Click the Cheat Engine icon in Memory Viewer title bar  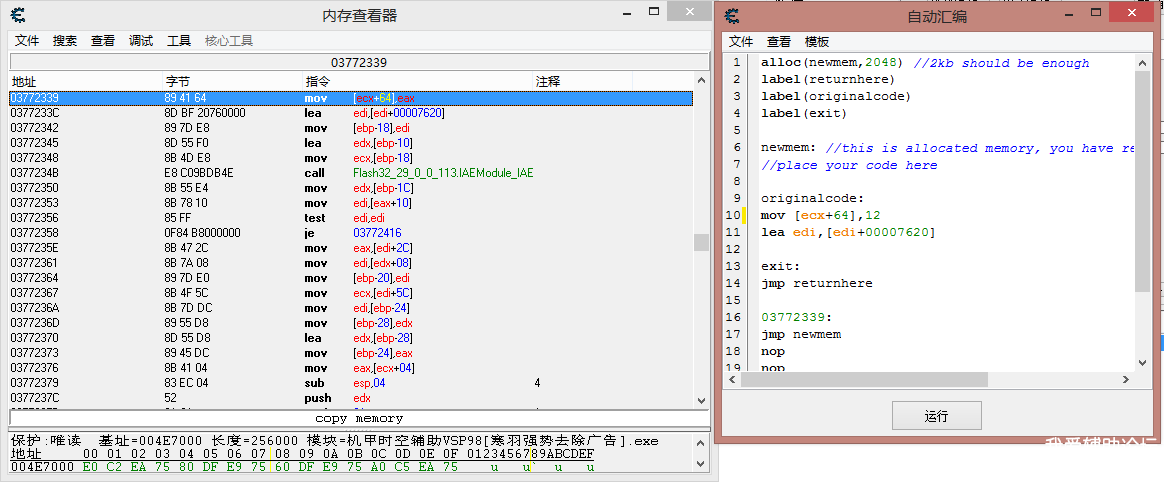[19, 14]
